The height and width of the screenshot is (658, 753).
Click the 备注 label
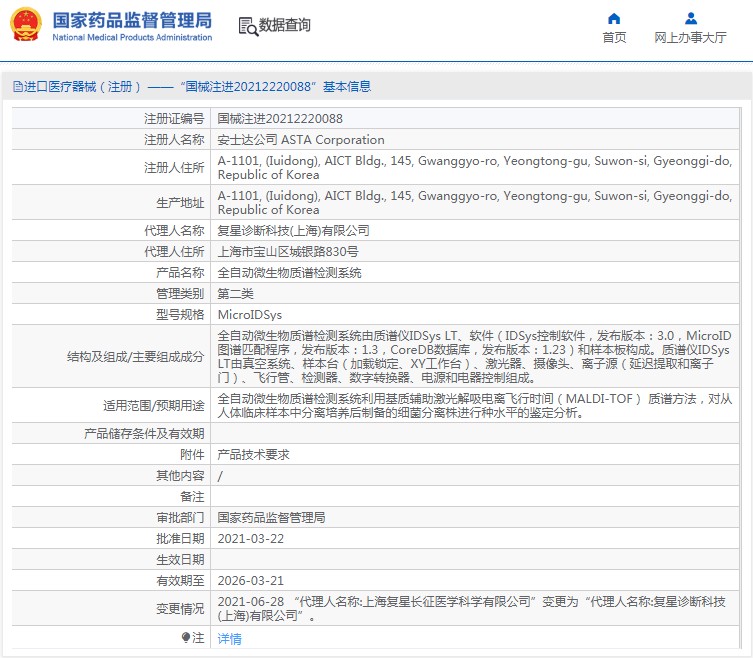point(192,497)
